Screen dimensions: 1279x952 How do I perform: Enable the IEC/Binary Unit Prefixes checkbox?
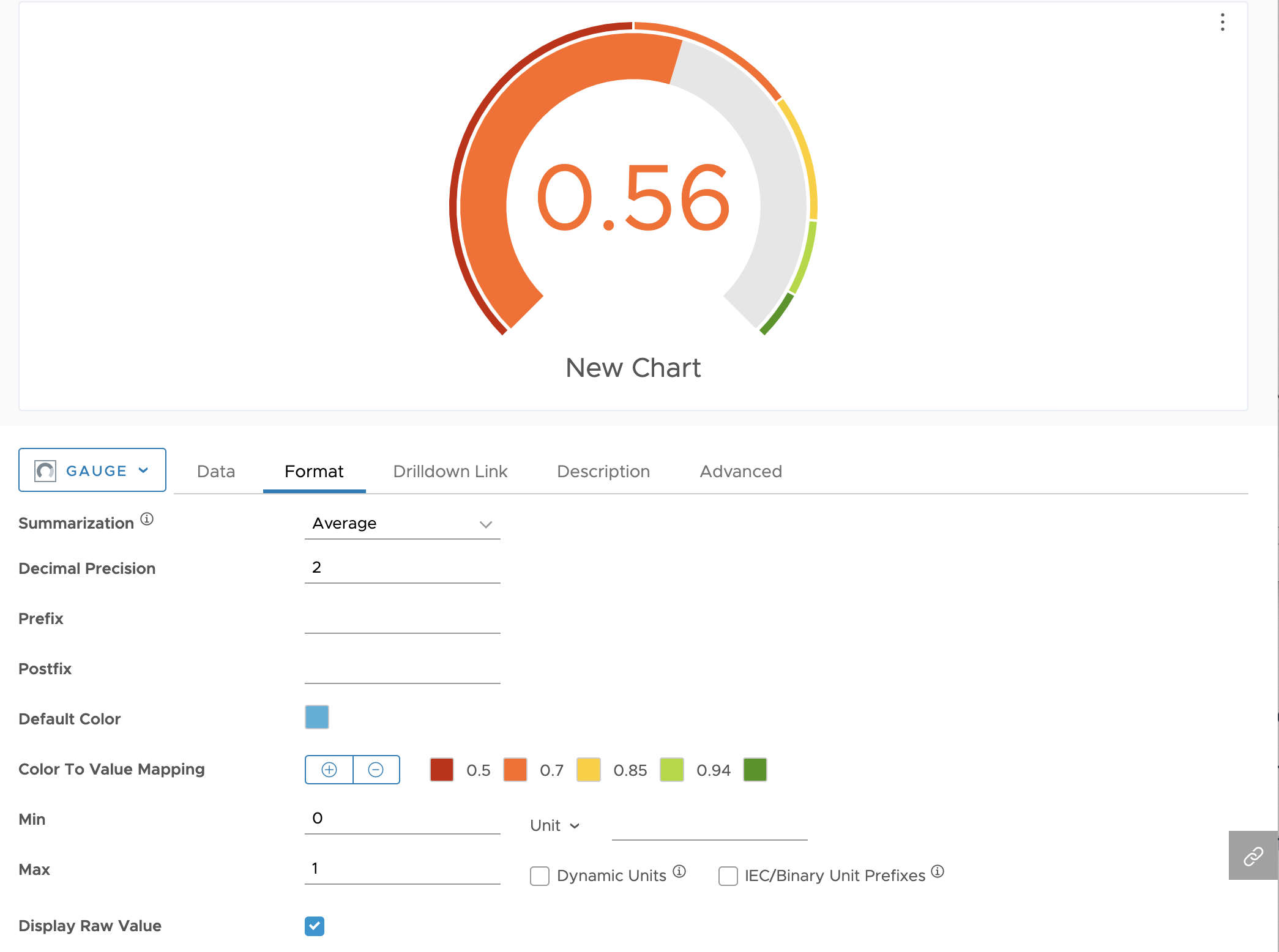[x=727, y=874]
